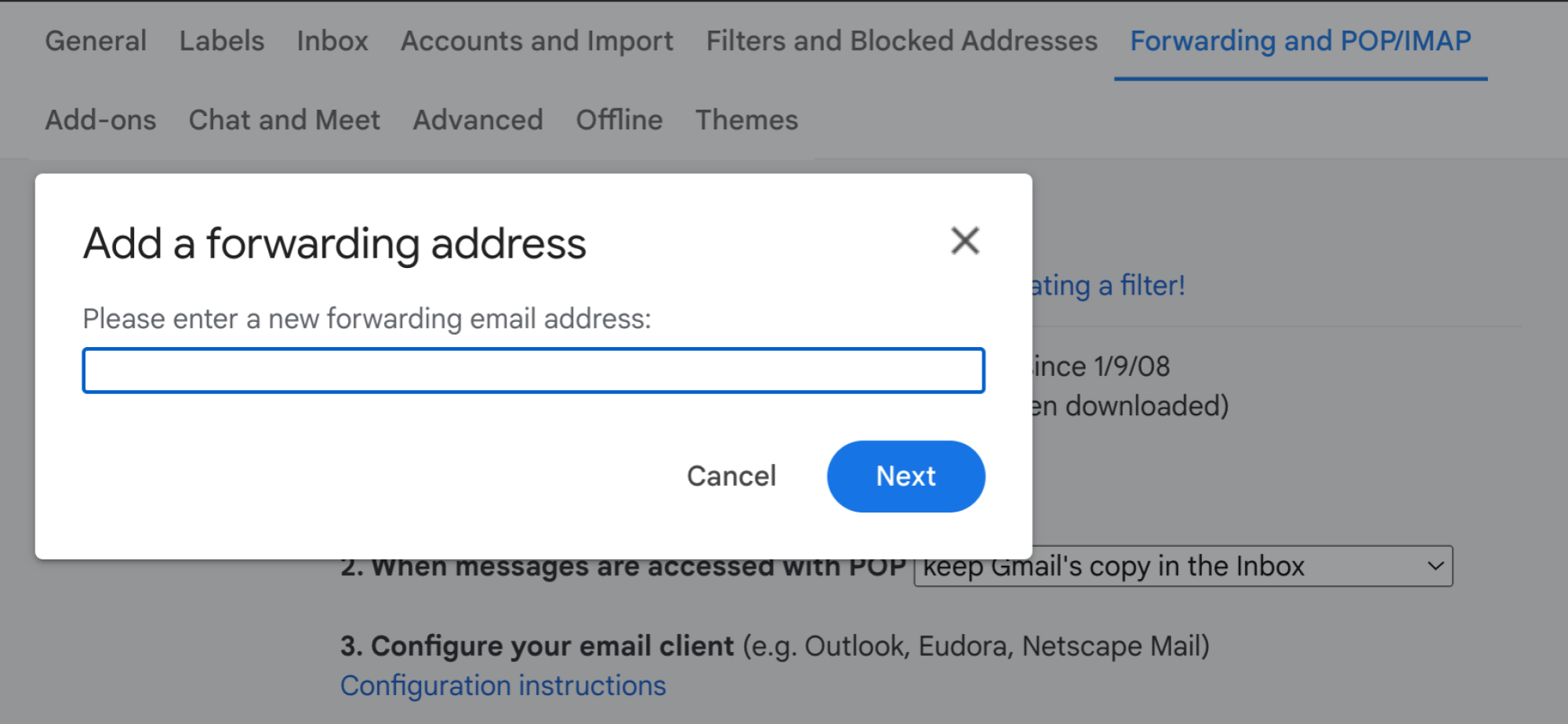Close the Add a forwarding address dialog

[965, 241]
